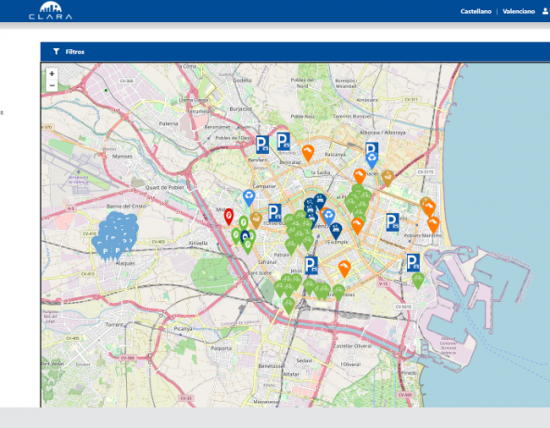Click the orange marker near Rascanya
Image resolution: width=550 pixels, height=428 pixels.
pos(308,153)
